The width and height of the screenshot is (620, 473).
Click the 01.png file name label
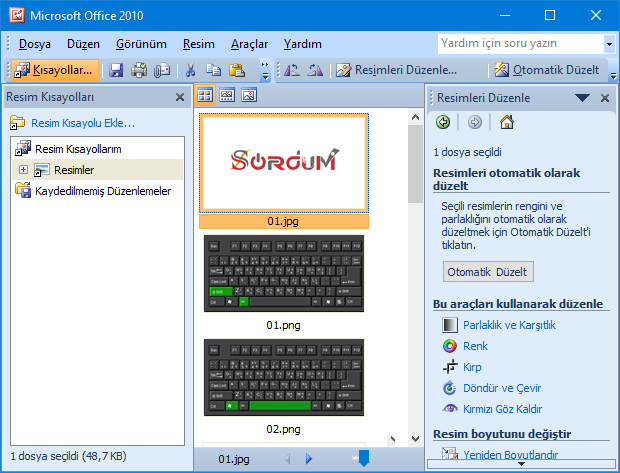(x=284, y=325)
